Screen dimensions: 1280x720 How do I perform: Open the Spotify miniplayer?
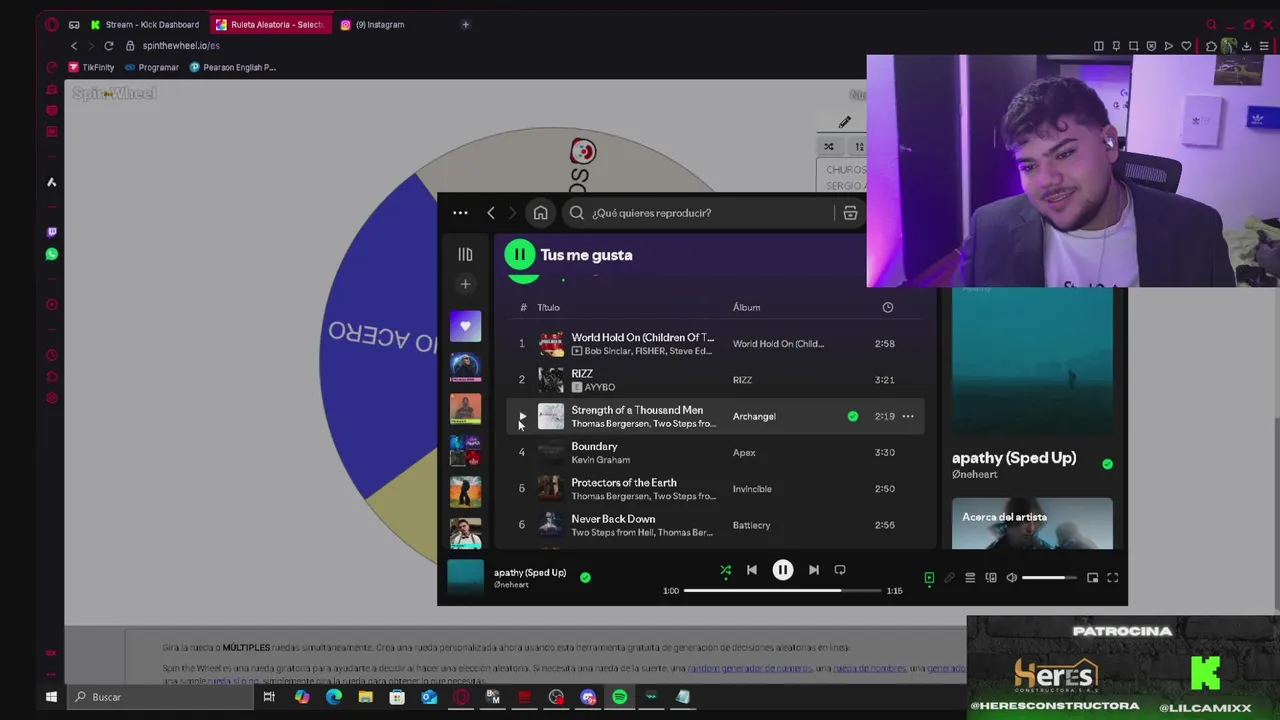click(x=1092, y=578)
